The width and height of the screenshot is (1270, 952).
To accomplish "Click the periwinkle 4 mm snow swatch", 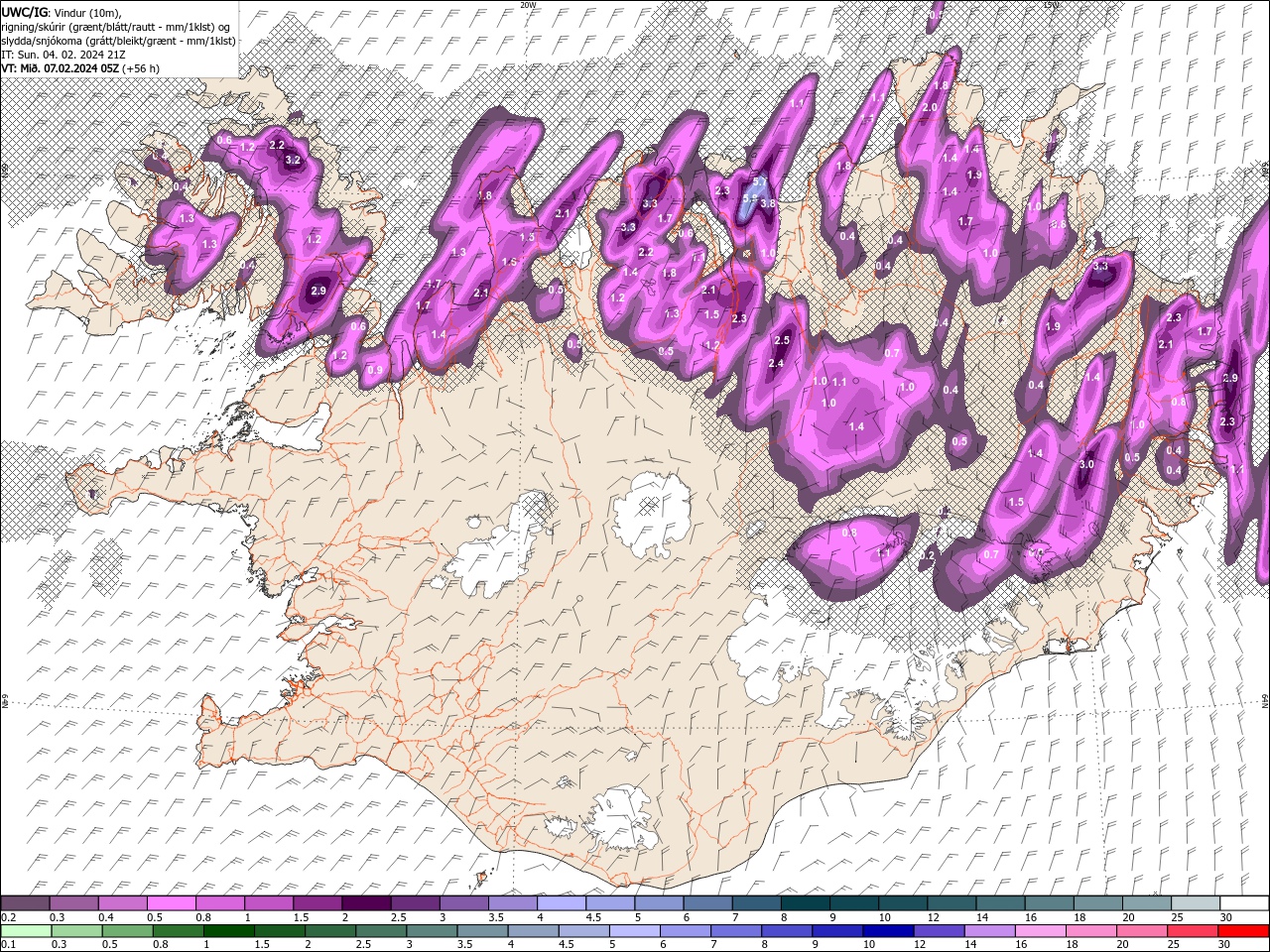I will [562, 903].
